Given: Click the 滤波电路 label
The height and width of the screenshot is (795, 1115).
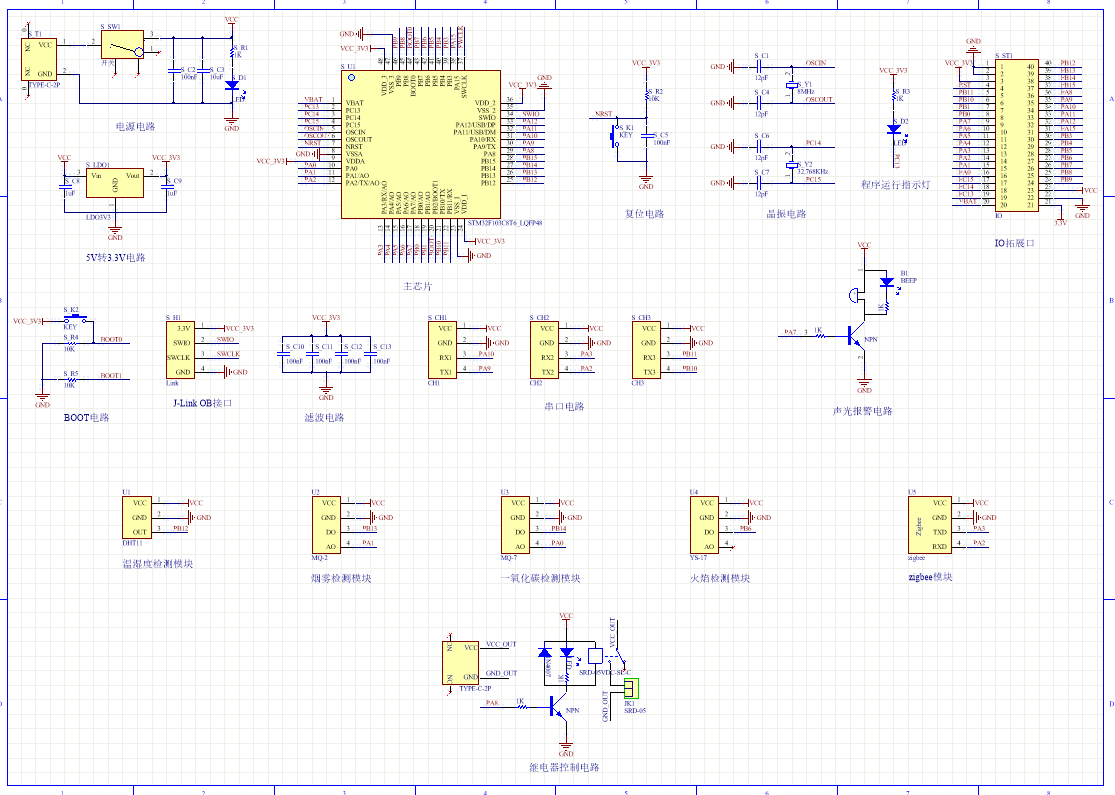Looking at the screenshot, I should coord(324,417).
